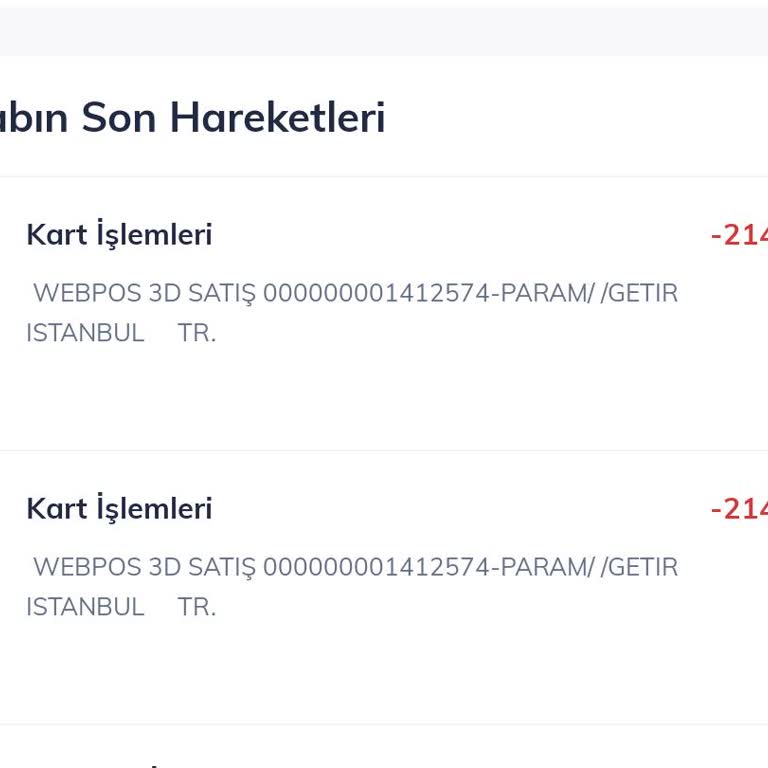Viewport: 768px width, 768px height.
Task: Click the TR. country code in first transaction
Action: [197, 333]
